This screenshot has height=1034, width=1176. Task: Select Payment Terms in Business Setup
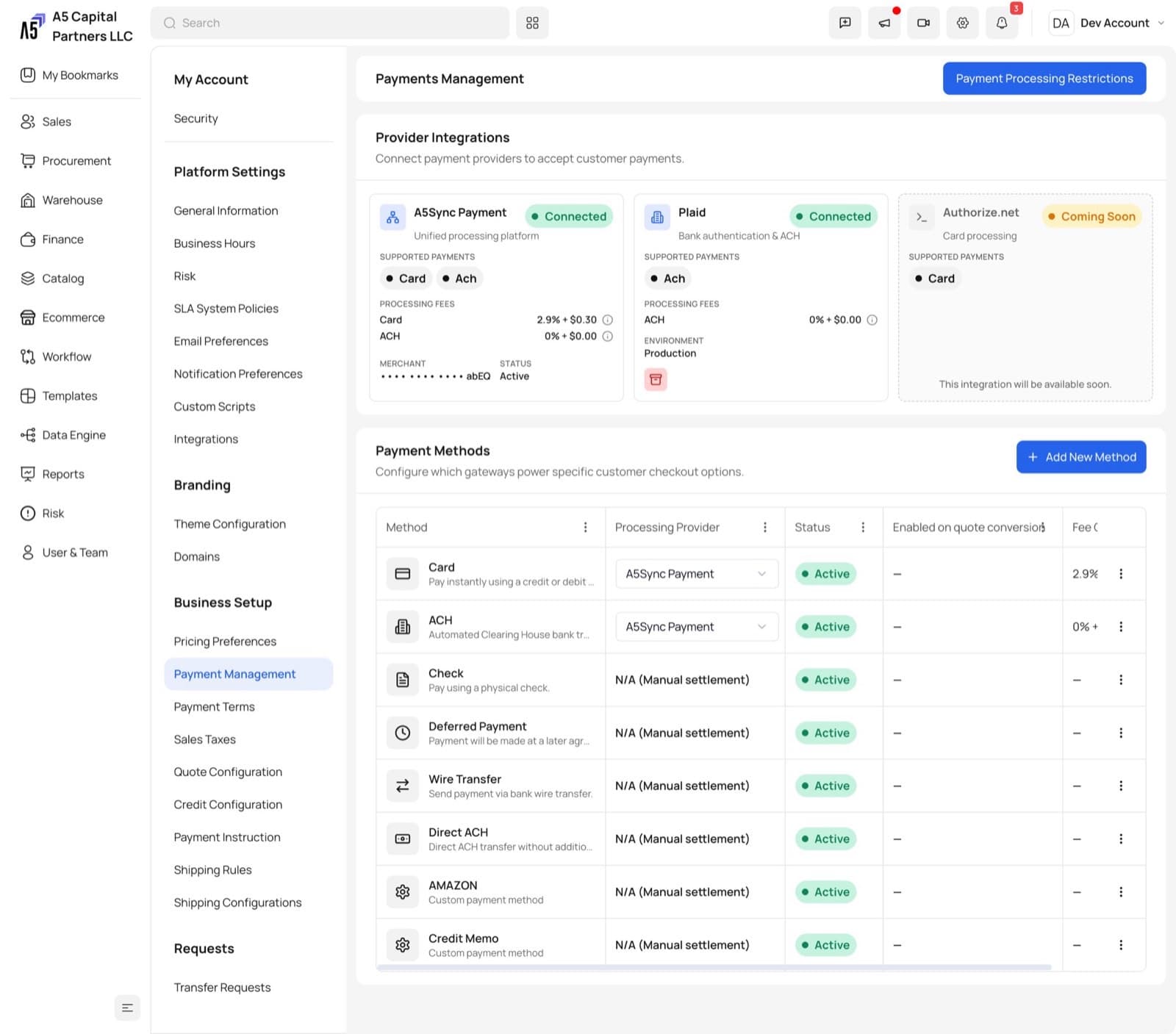click(214, 707)
